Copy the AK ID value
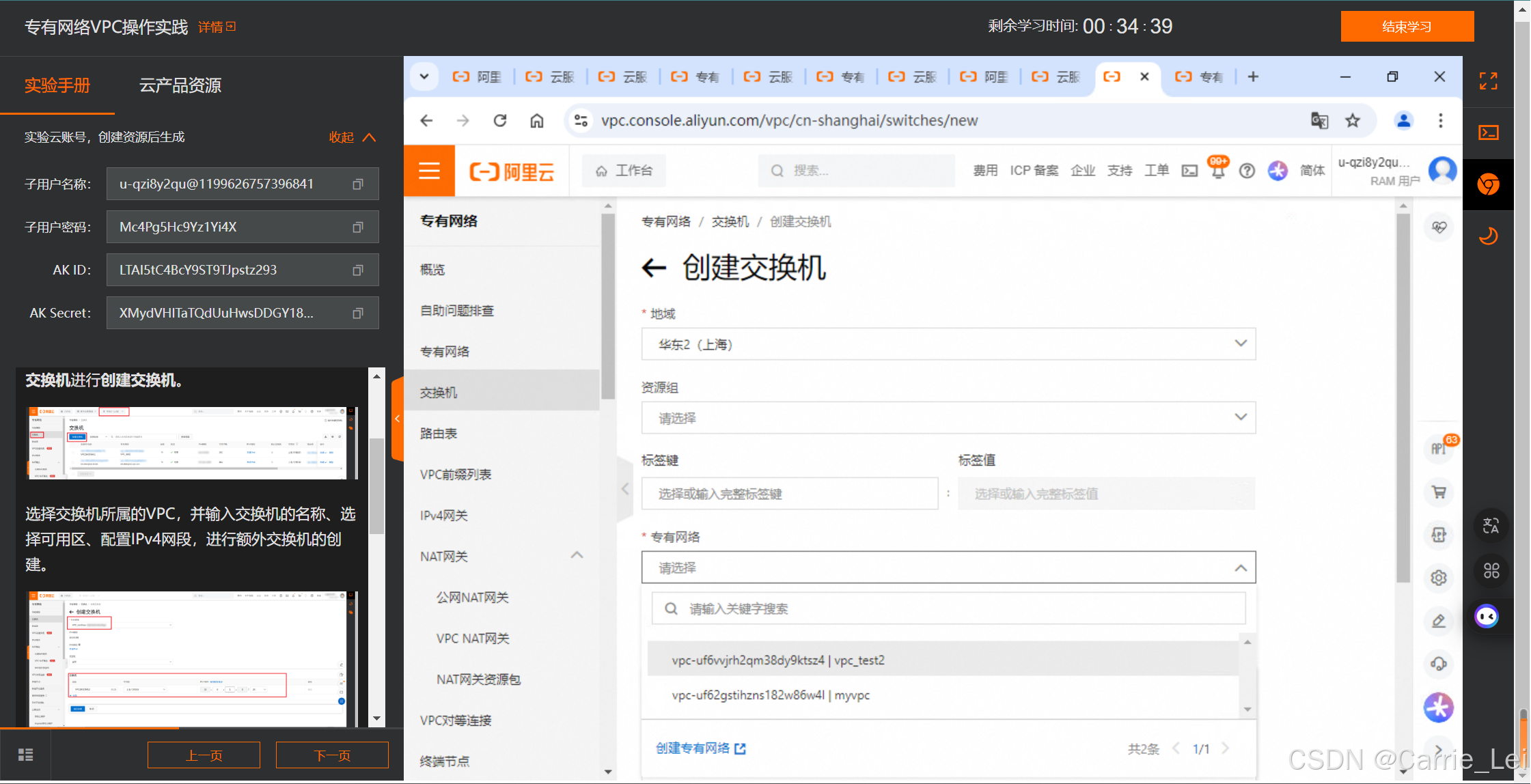The image size is (1531, 784). (357, 270)
